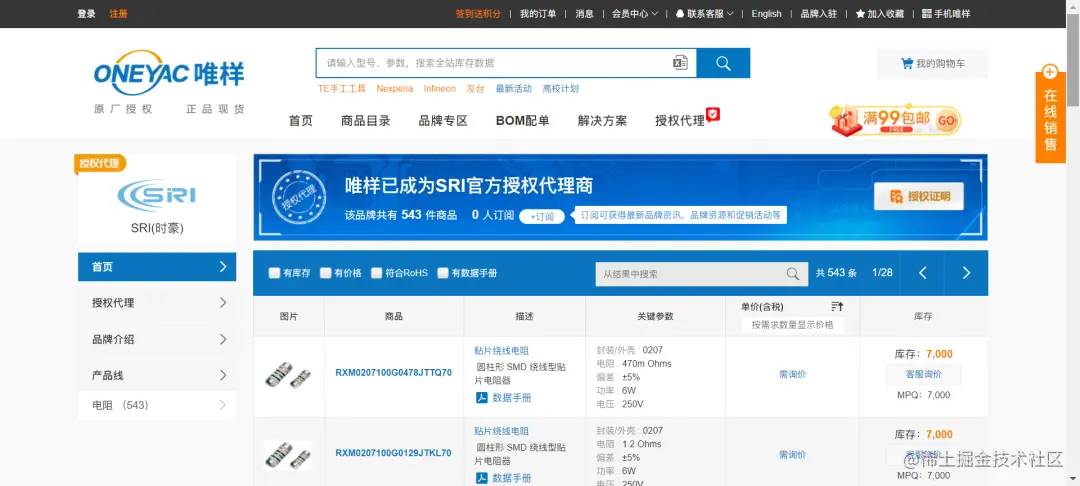Click magnifier icon in 从结果中搜索 box
This screenshot has height=486, width=1080.
coord(793,273)
